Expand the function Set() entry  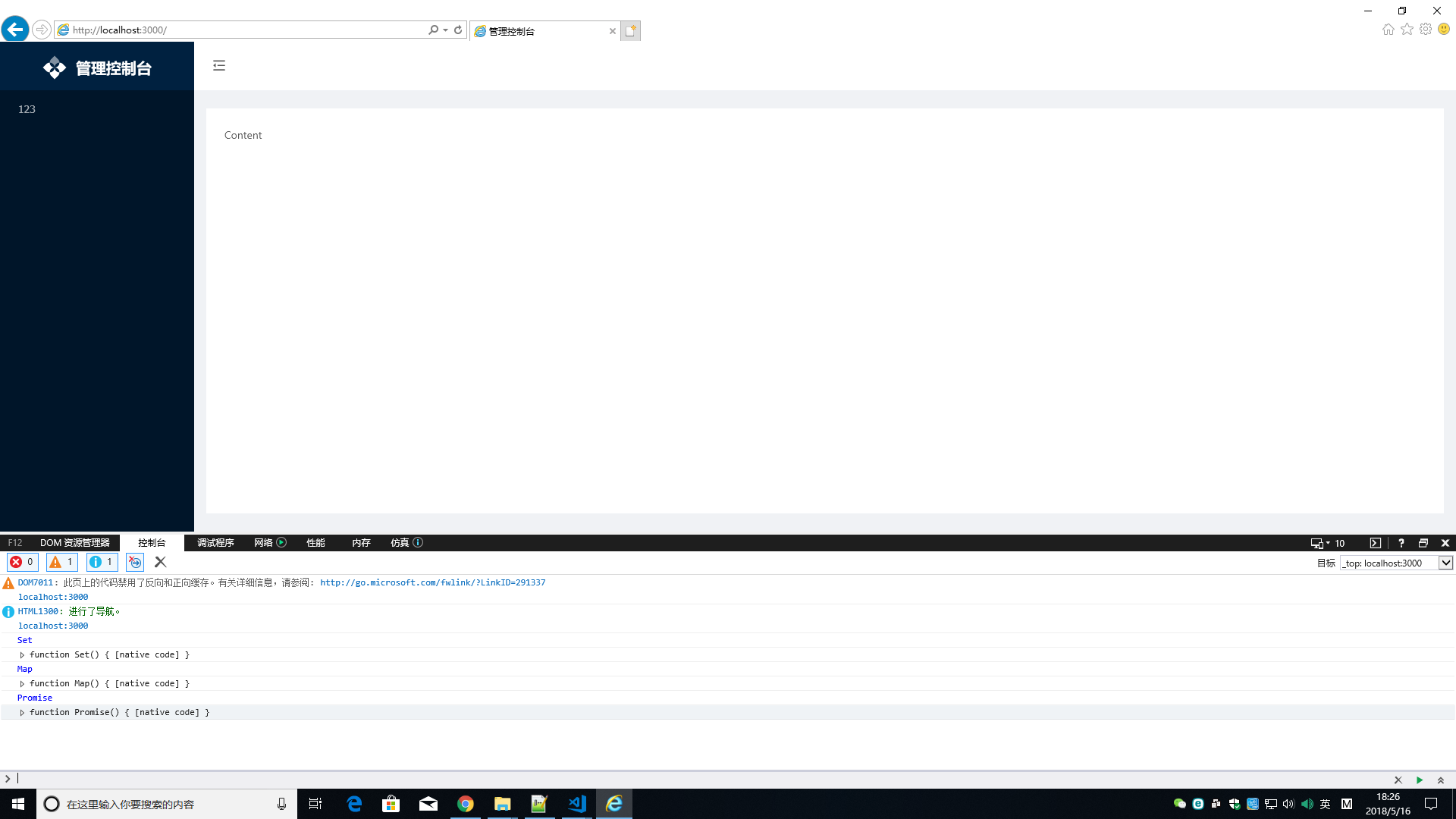[22, 654]
